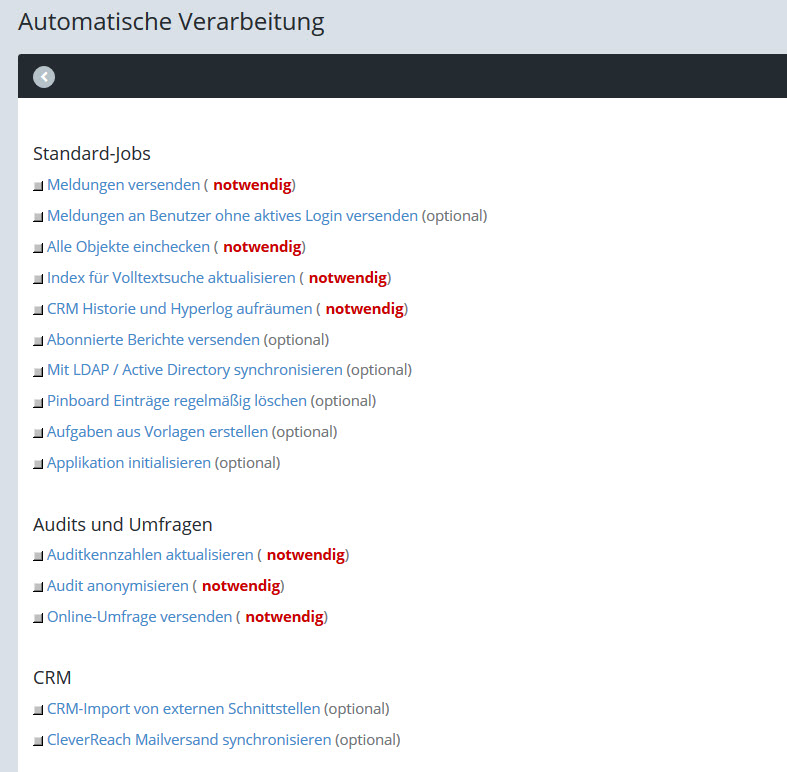Select Mit LDAP / Active Directory synchronisieren
The height and width of the screenshot is (772, 787).
194,370
